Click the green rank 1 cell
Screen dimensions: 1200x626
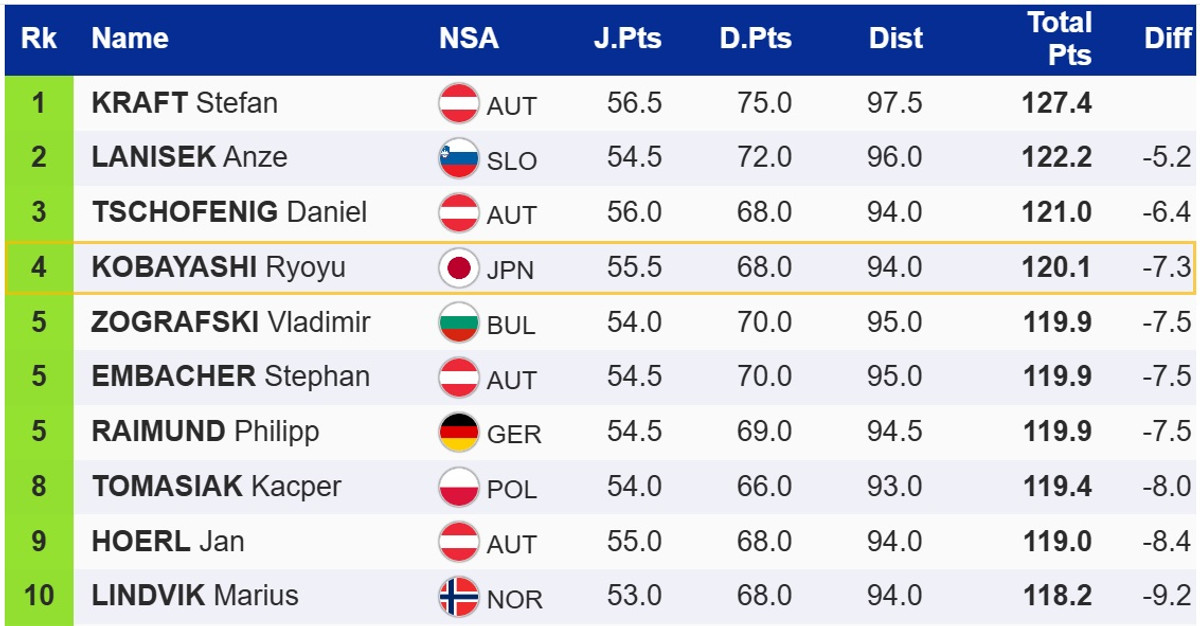(39, 103)
